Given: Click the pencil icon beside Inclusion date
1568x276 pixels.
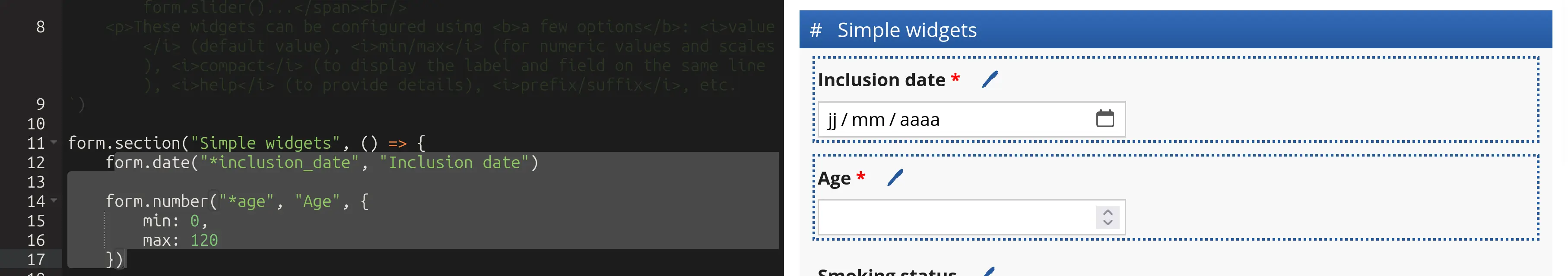Looking at the screenshot, I should coord(990,80).
